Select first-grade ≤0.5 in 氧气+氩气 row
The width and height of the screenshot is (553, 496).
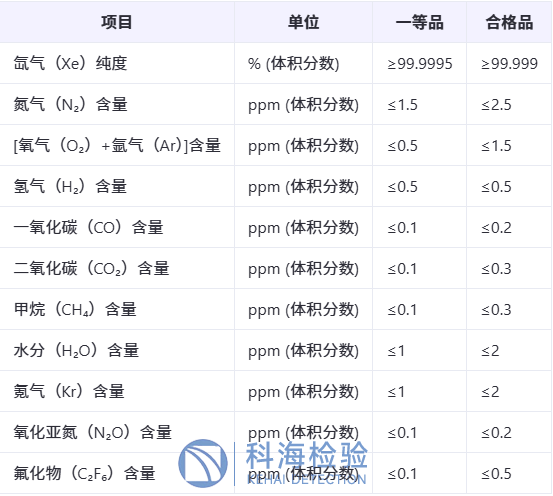(x=402, y=146)
